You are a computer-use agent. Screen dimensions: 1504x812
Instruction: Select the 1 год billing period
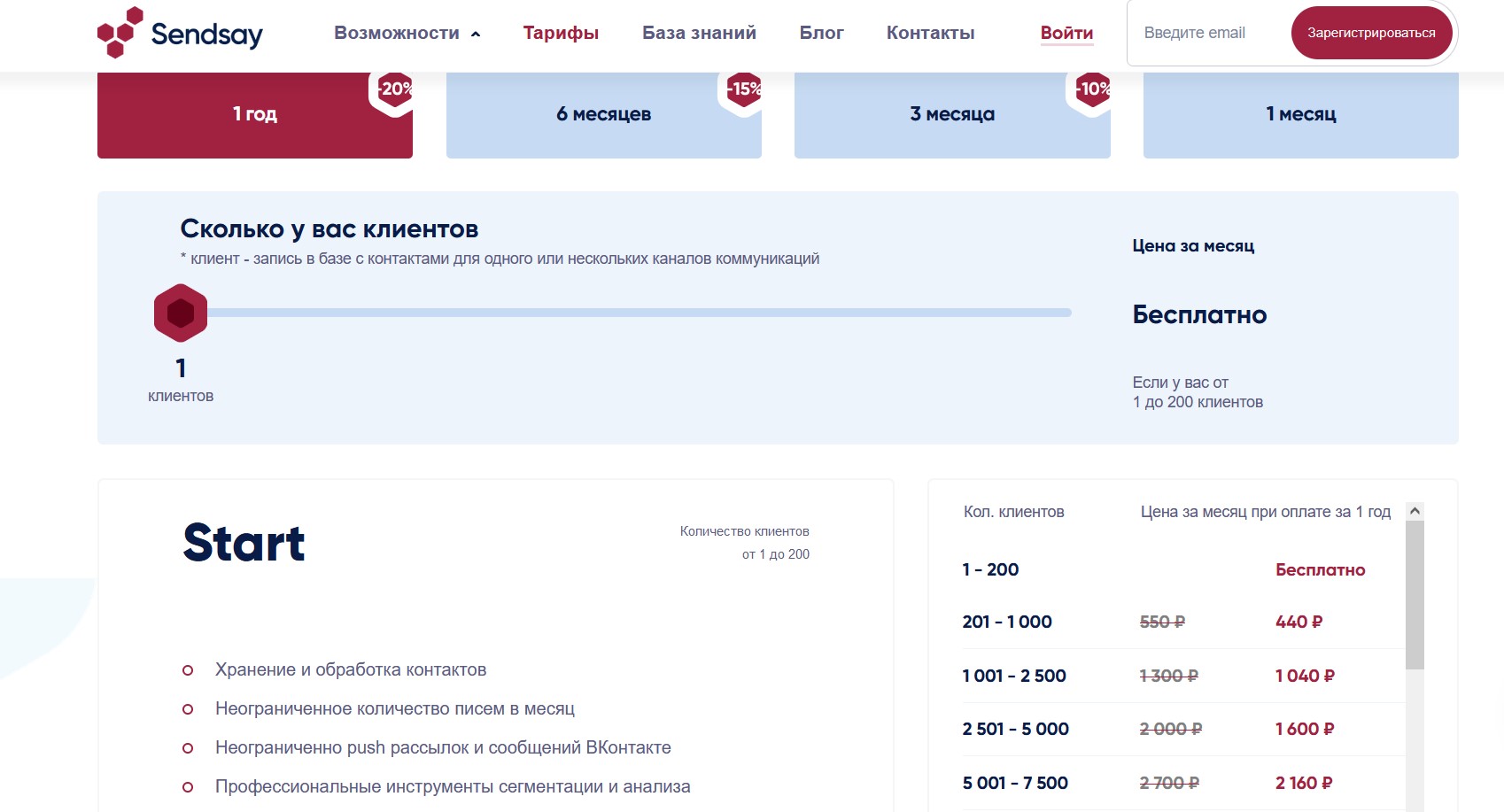pyautogui.click(x=255, y=115)
